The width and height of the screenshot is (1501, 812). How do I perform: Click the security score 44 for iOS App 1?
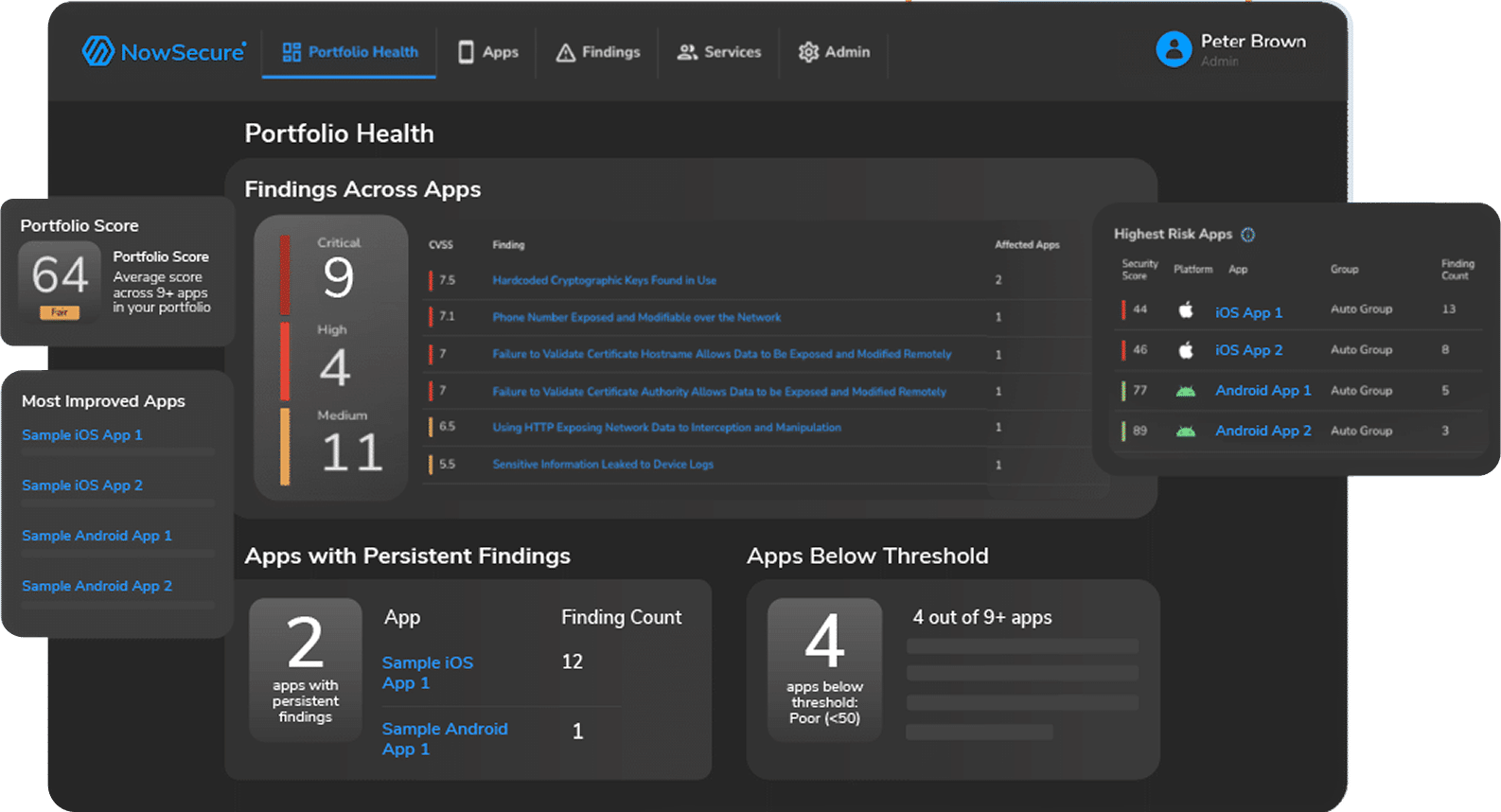[1139, 309]
